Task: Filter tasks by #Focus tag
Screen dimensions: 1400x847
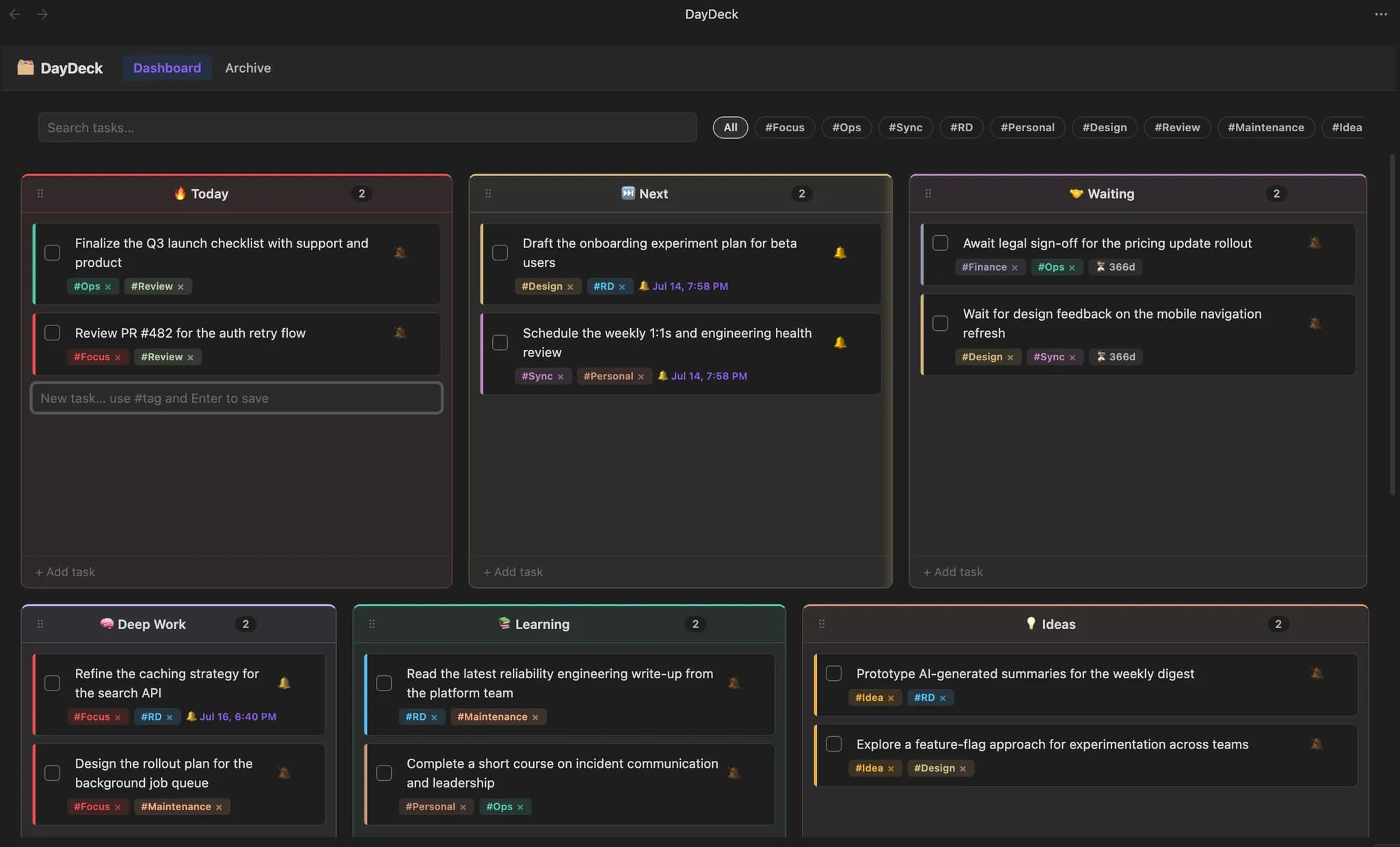Action: (785, 127)
